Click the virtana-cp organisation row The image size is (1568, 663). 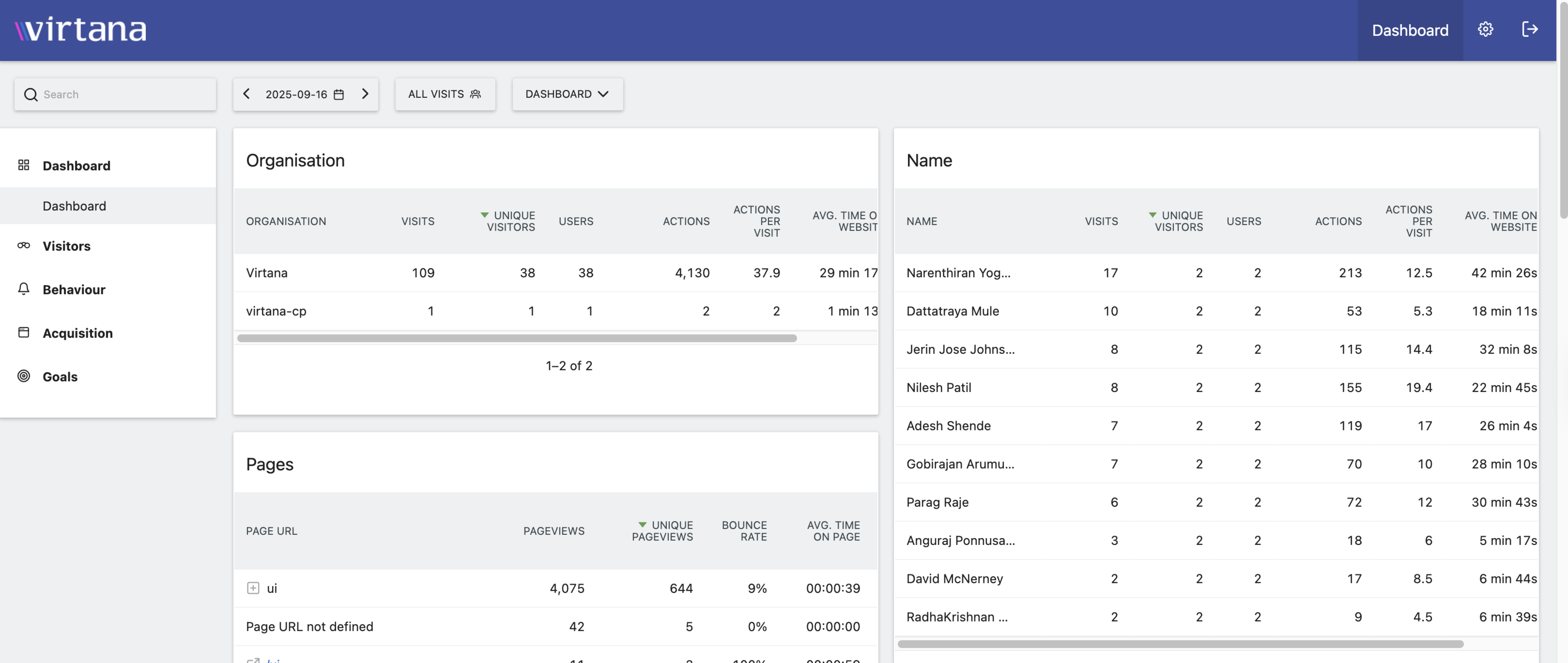click(556, 311)
